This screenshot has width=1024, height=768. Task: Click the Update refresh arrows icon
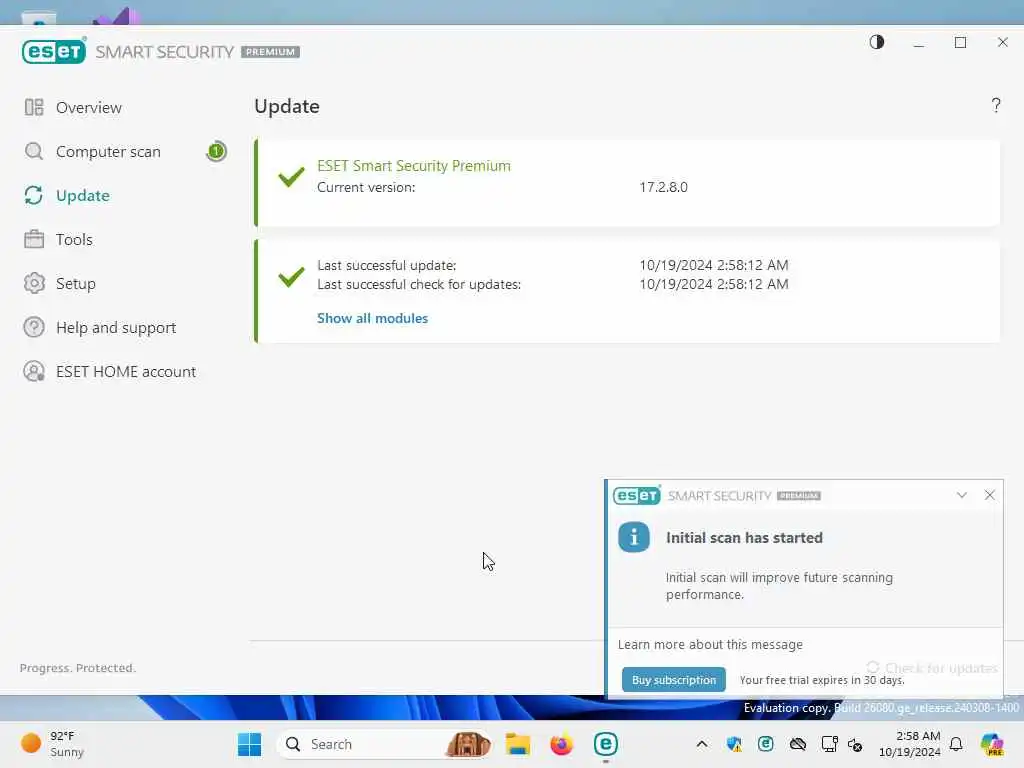34,195
